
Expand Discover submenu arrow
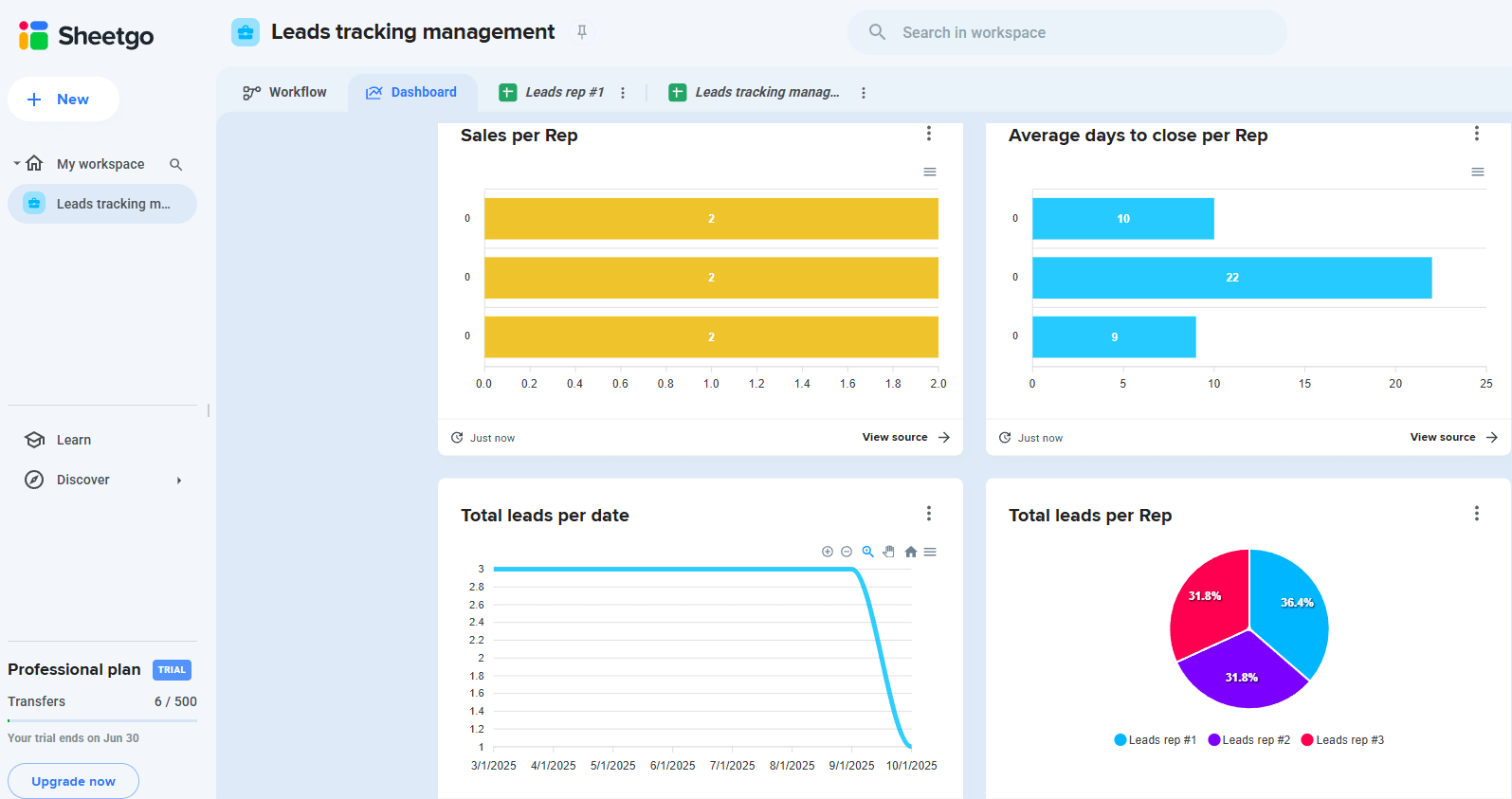tap(179, 481)
